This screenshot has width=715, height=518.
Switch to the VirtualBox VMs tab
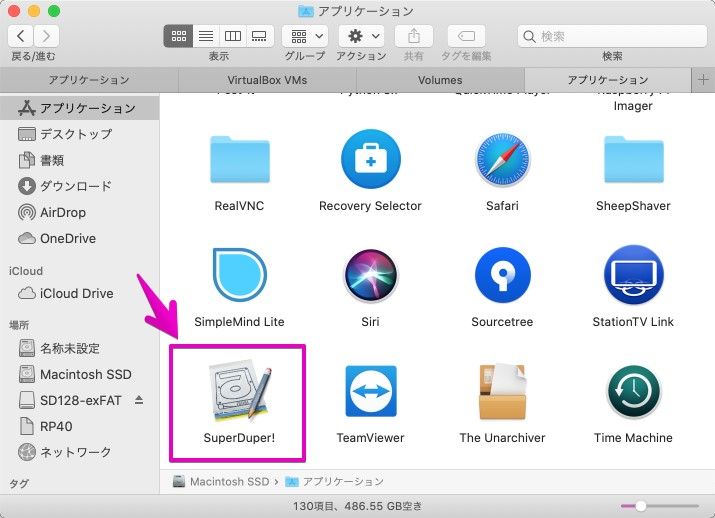(267, 80)
